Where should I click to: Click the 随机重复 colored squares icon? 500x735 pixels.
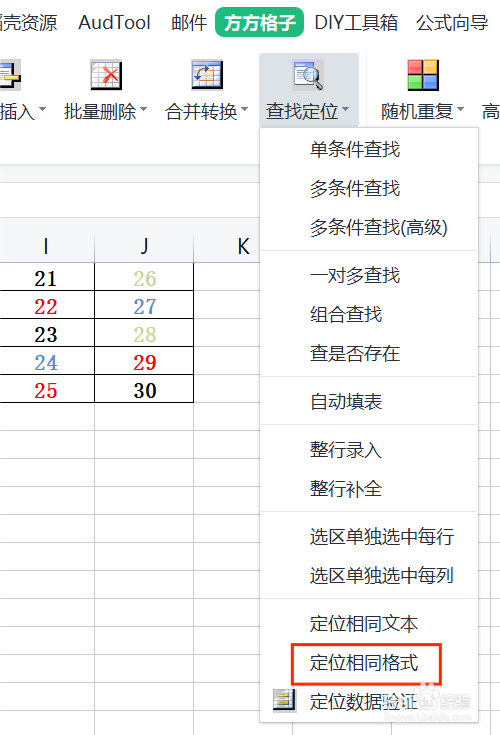[x=423, y=75]
